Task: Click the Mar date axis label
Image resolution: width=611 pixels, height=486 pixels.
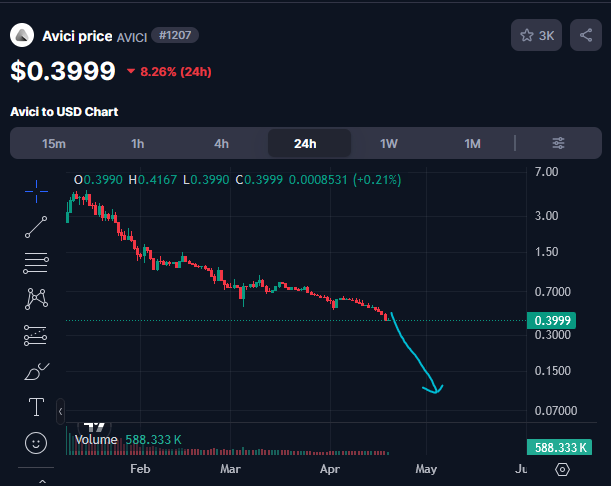Action: [230, 468]
